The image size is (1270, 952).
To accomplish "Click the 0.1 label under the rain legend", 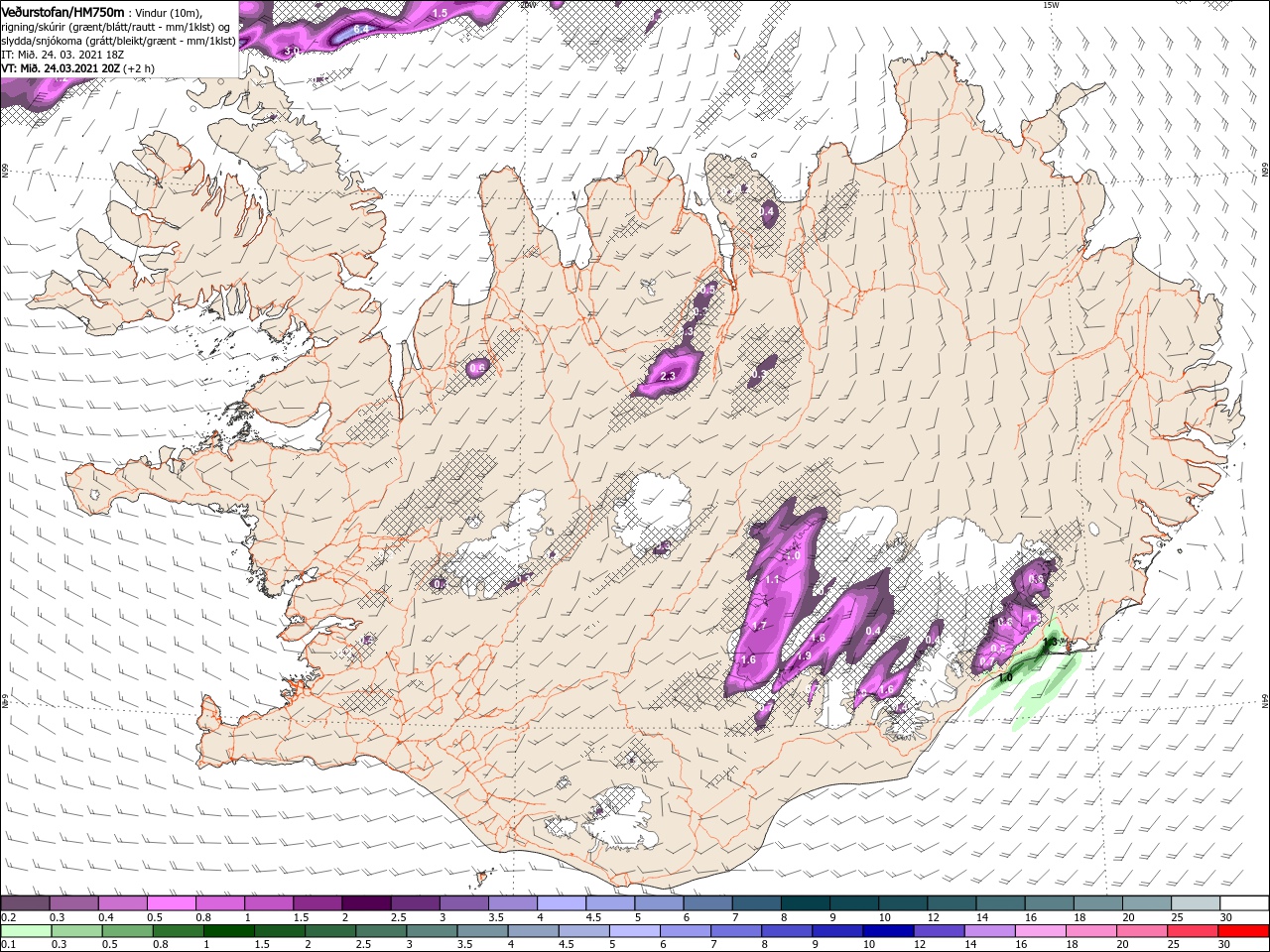I will tap(8, 945).
